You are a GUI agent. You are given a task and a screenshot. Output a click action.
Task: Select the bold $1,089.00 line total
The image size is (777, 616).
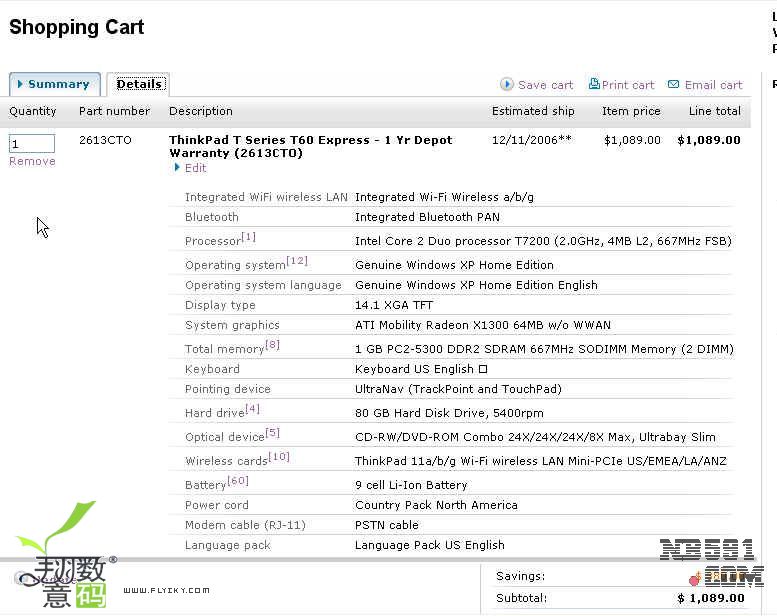[709, 140]
